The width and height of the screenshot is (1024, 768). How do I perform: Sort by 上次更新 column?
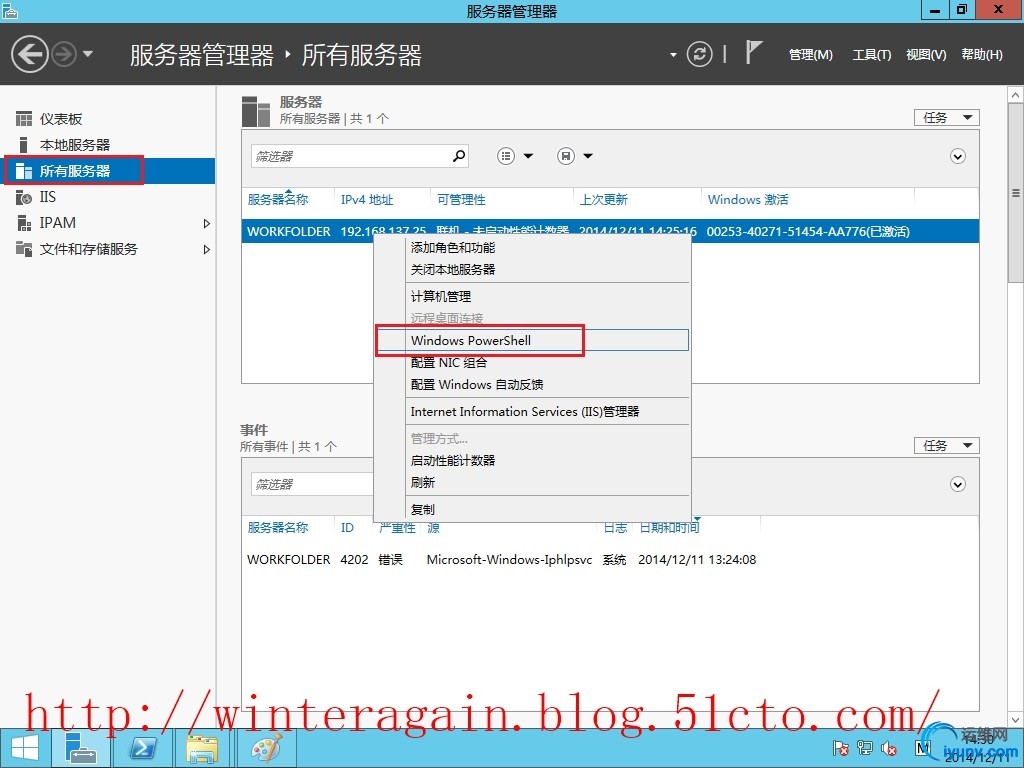click(x=603, y=200)
